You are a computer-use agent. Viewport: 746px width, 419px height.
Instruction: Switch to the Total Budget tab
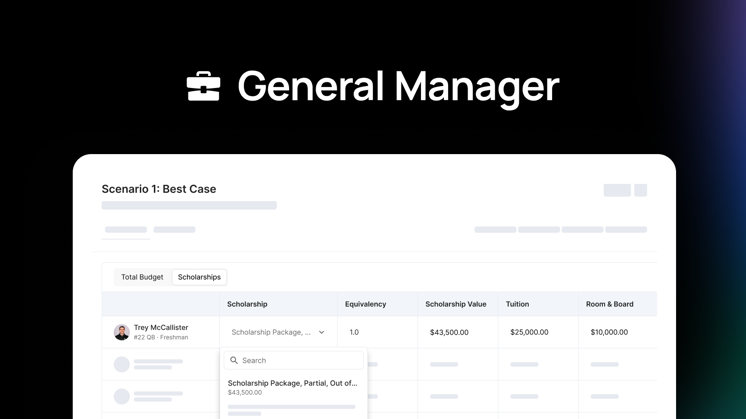pyautogui.click(x=142, y=277)
